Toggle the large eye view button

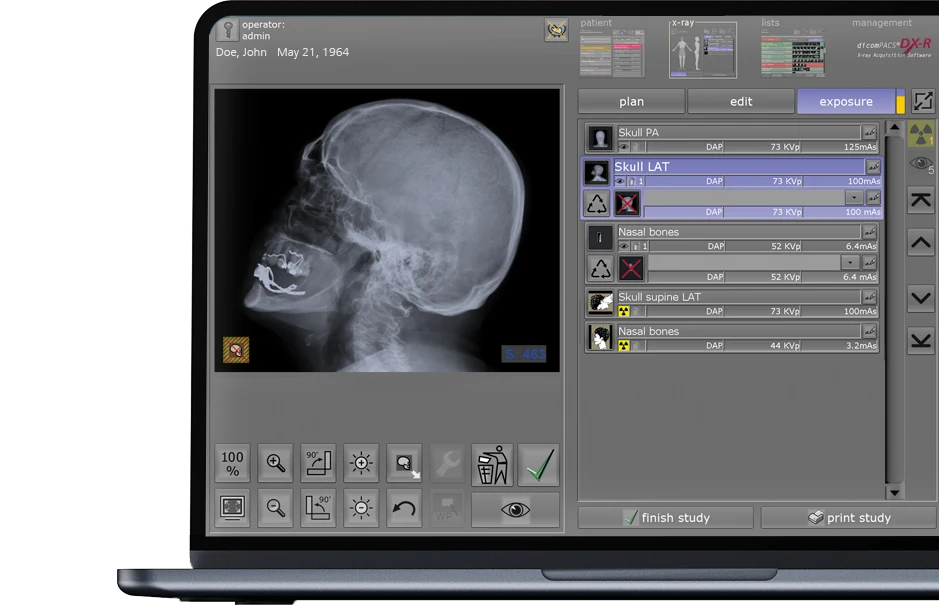click(515, 509)
